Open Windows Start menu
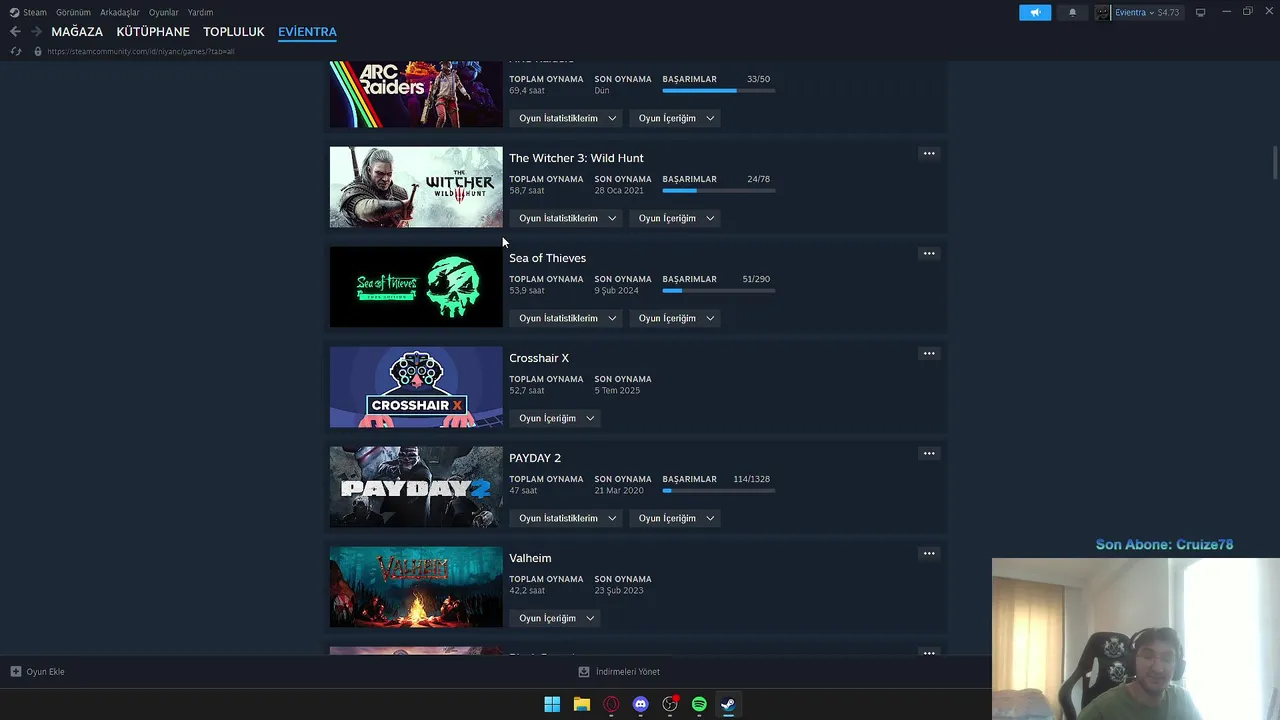This screenshot has width=1280, height=720. click(552, 704)
